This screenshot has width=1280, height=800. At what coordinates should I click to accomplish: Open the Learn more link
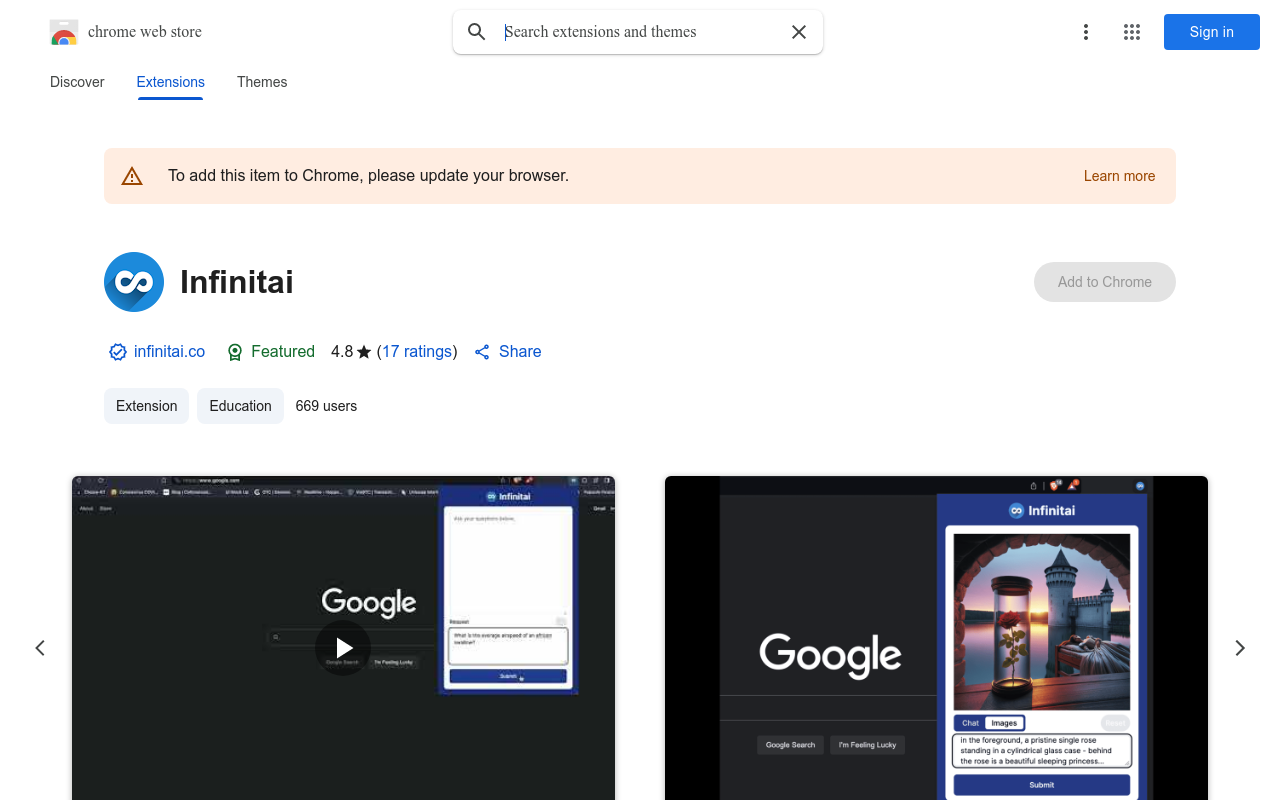1119,176
